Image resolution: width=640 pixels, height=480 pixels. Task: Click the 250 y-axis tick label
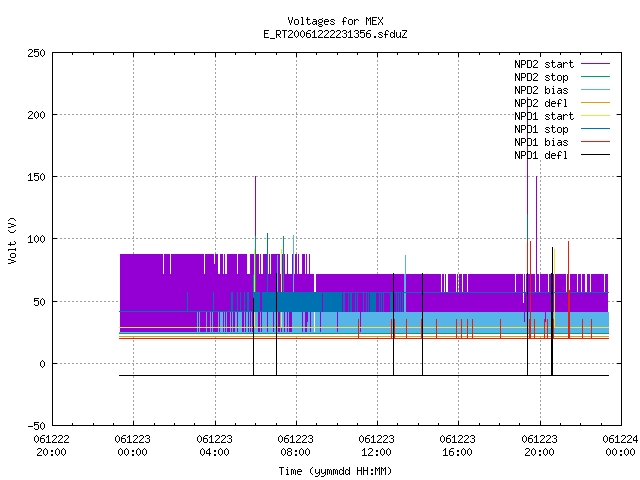coord(36,53)
